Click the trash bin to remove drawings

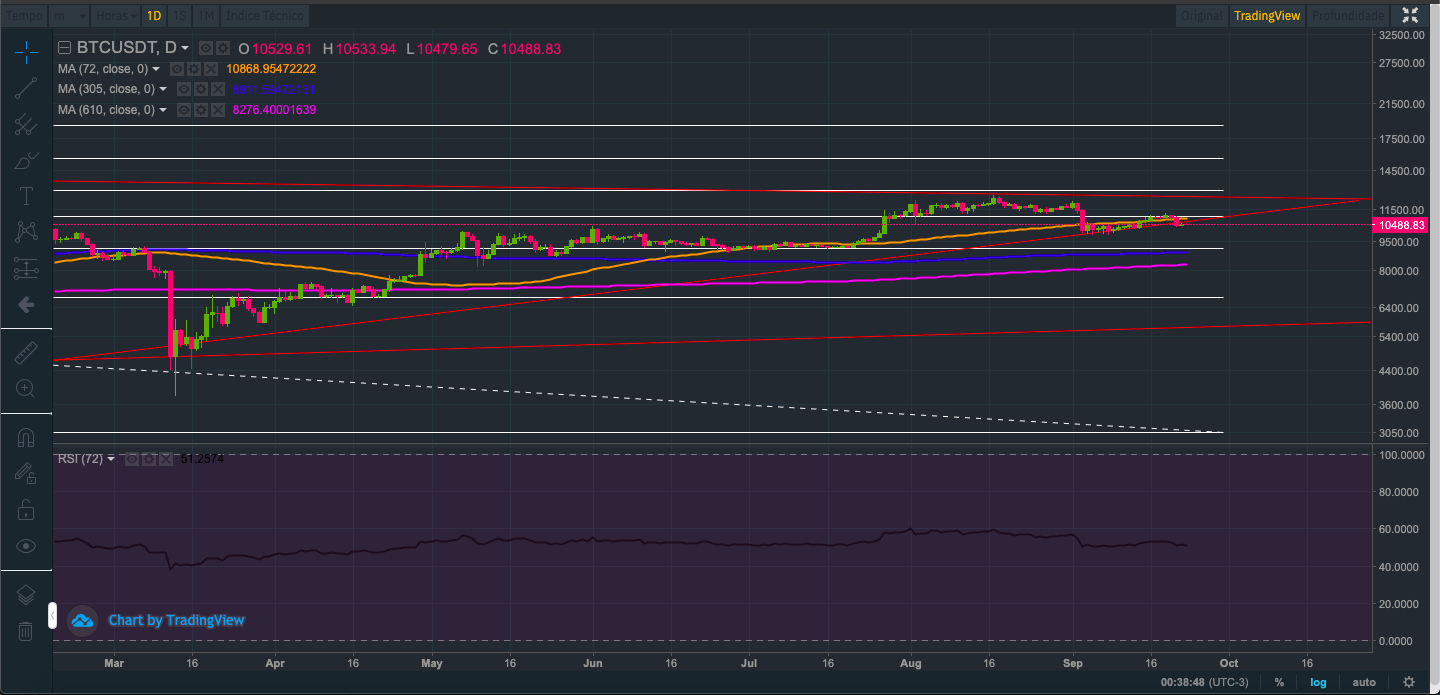point(26,631)
